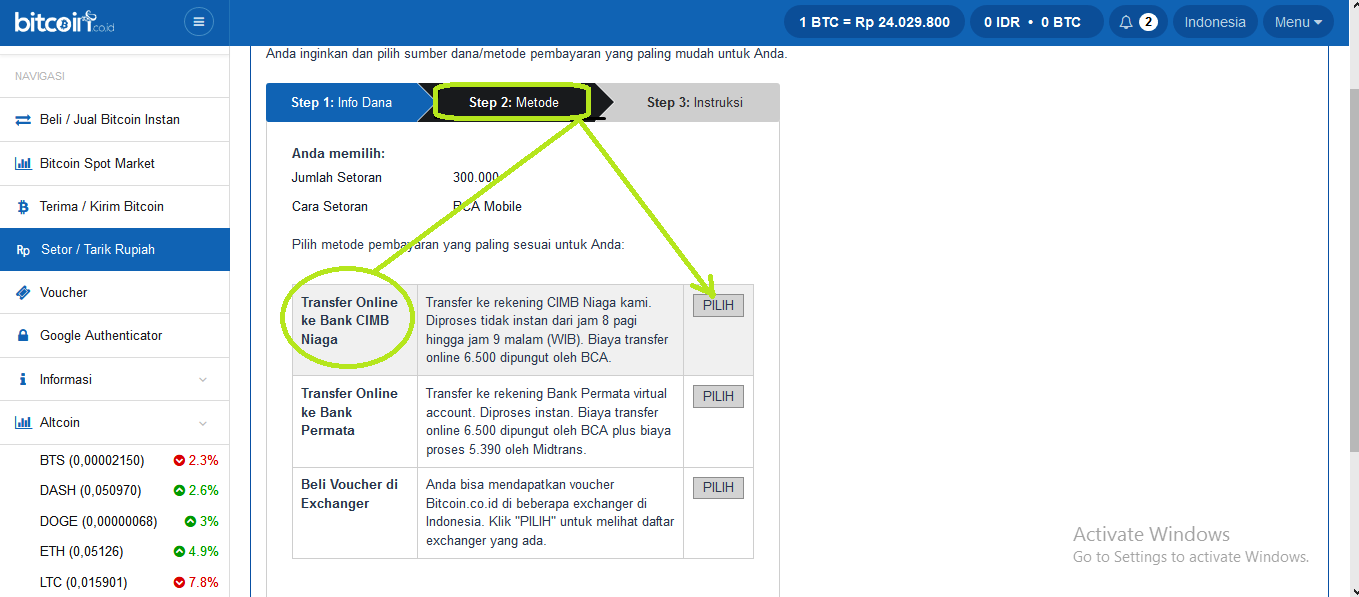
Task: Select the Indonesia language button
Action: pos(1215,22)
